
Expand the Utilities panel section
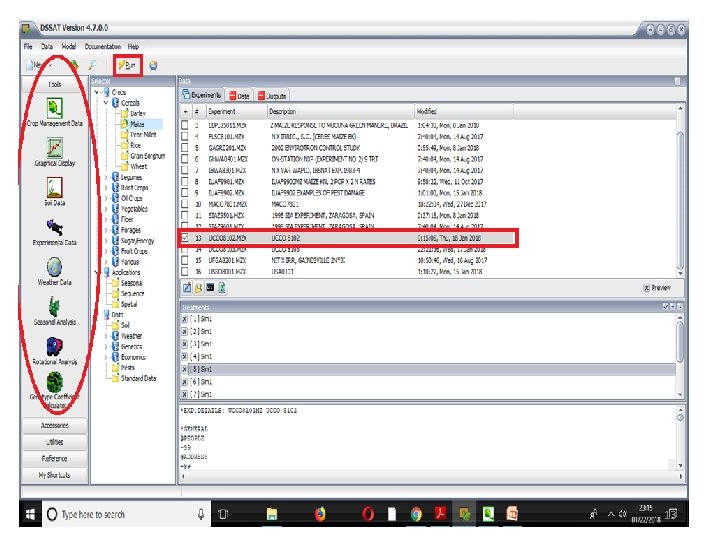pos(55,442)
